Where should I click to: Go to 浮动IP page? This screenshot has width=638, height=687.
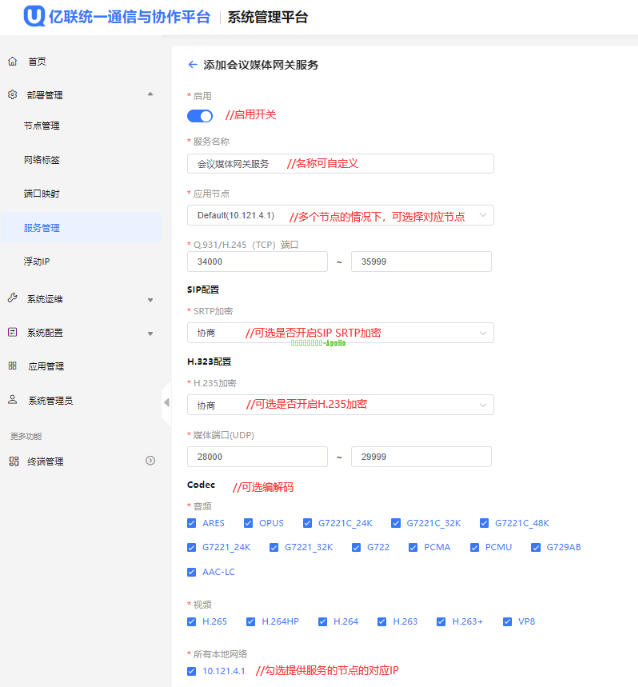click(x=37, y=261)
